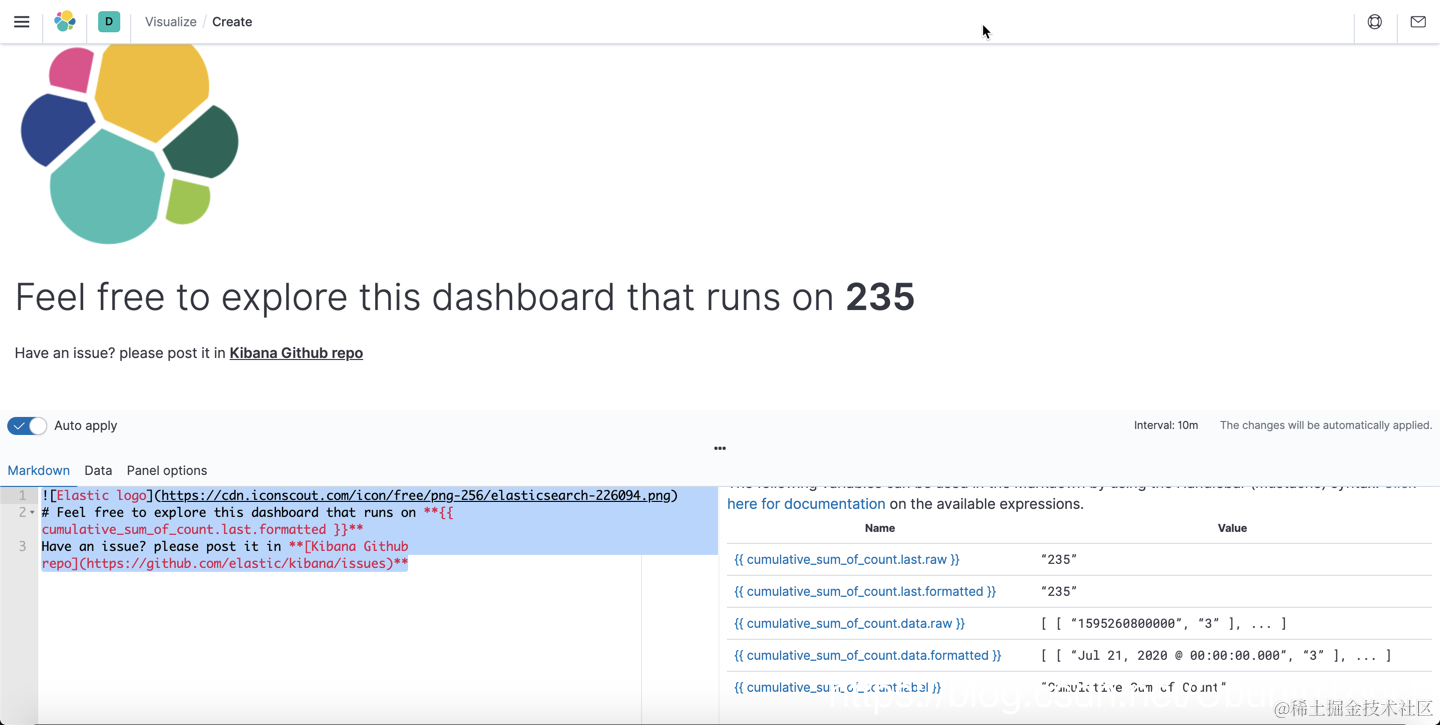Click the Value column header

pyautogui.click(x=1232, y=528)
